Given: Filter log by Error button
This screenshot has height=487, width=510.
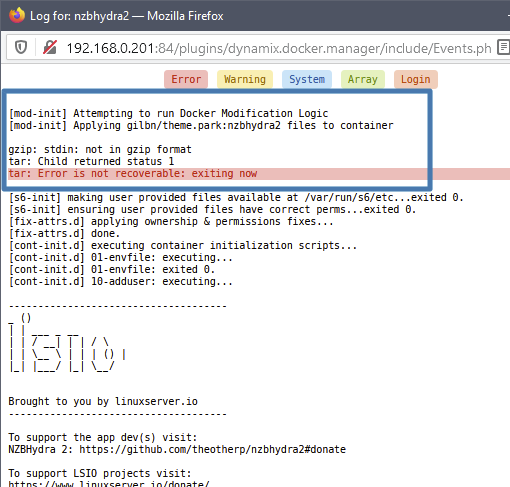Looking at the screenshot, I should (186, 79).
